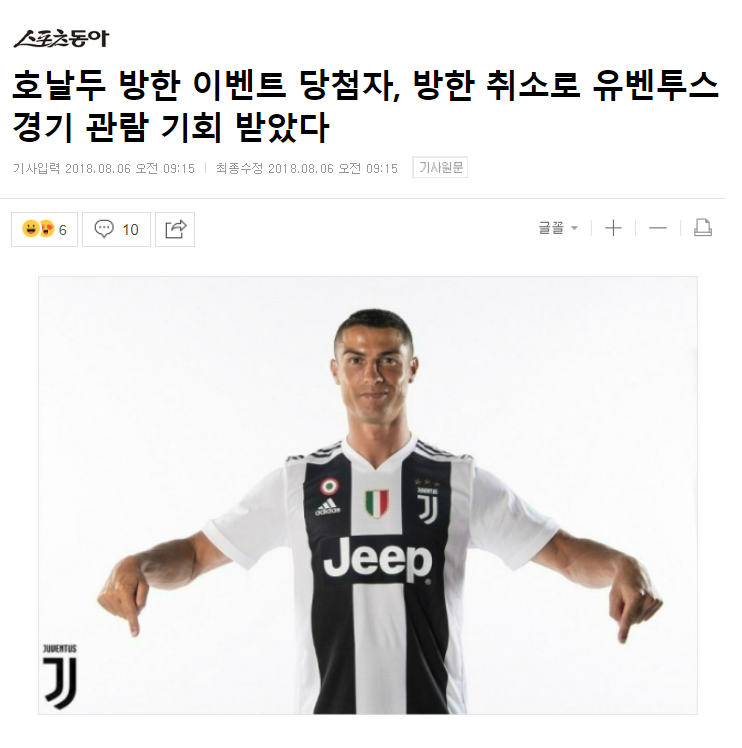Open the Juventus jersey article photo
Screen dimensions: 742x748
(368, 495)
